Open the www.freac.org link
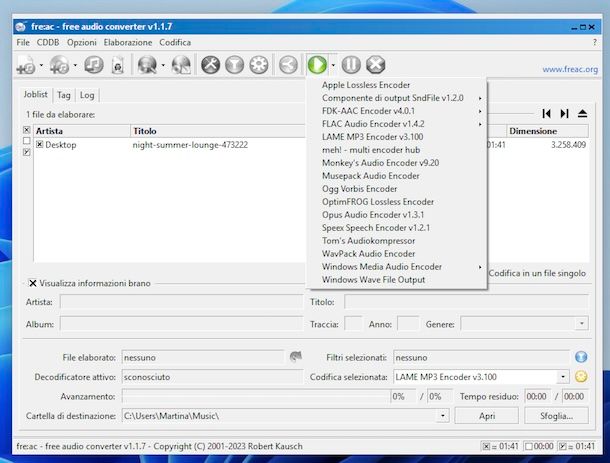 (x=569, y=69)
